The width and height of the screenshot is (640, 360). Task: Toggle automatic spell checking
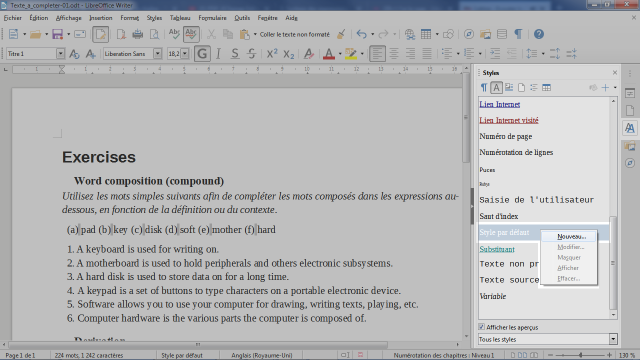click(191, 34)
